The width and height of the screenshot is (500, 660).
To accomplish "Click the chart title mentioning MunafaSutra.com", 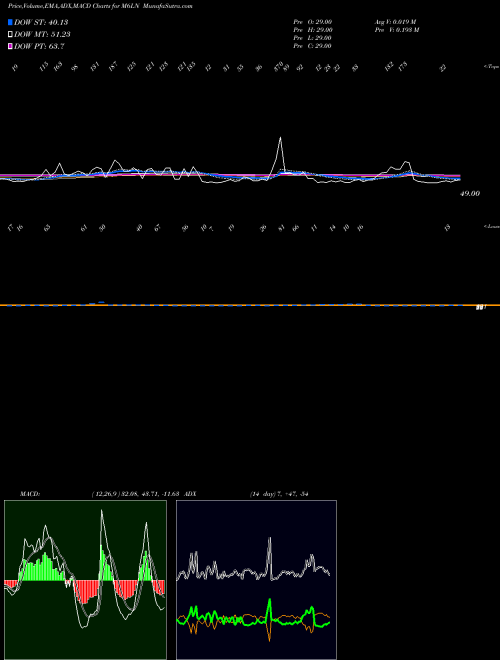I will [100, 7].
